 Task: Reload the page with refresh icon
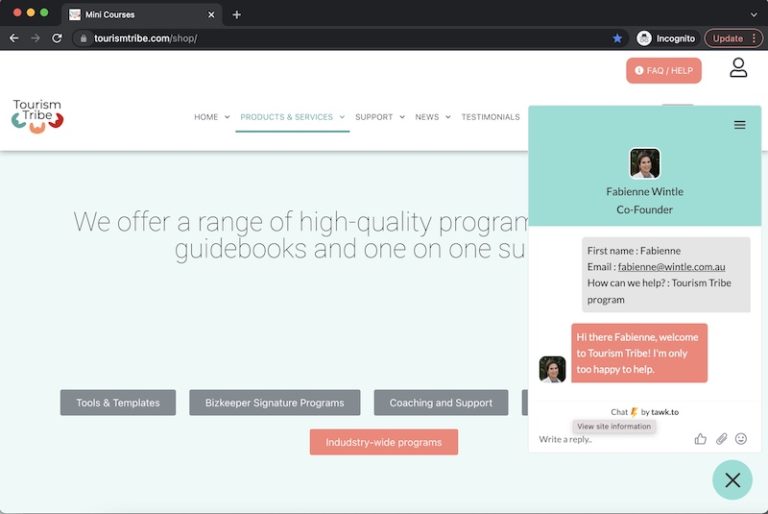click(57, 38)
